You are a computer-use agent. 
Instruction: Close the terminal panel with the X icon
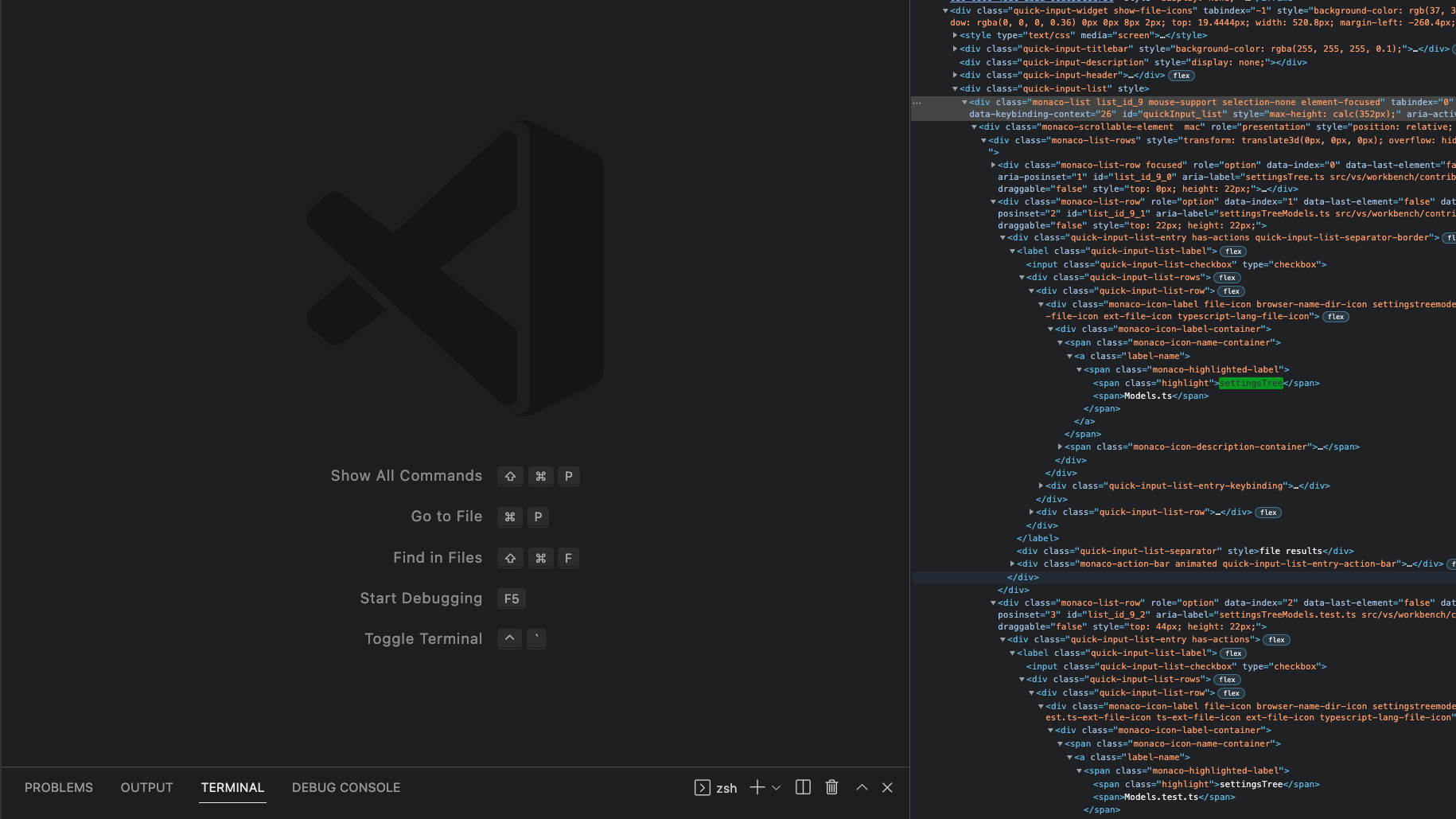pos(887,787)
